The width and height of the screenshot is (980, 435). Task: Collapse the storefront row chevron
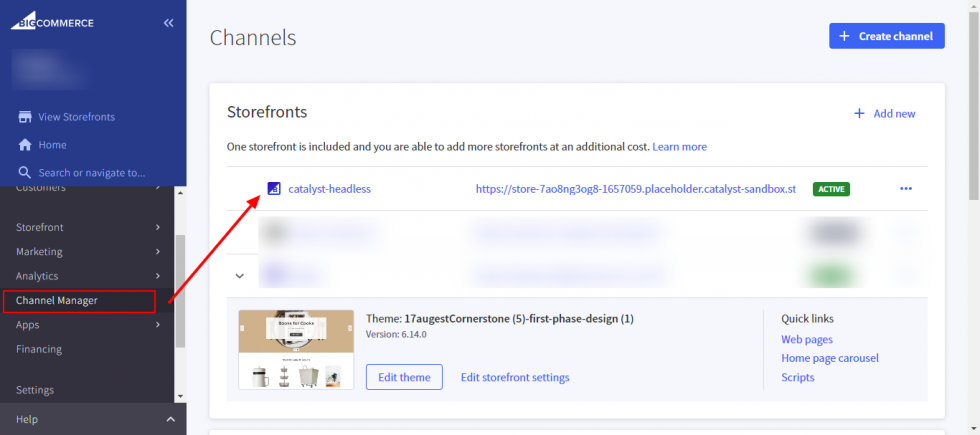tap(240, 275)
